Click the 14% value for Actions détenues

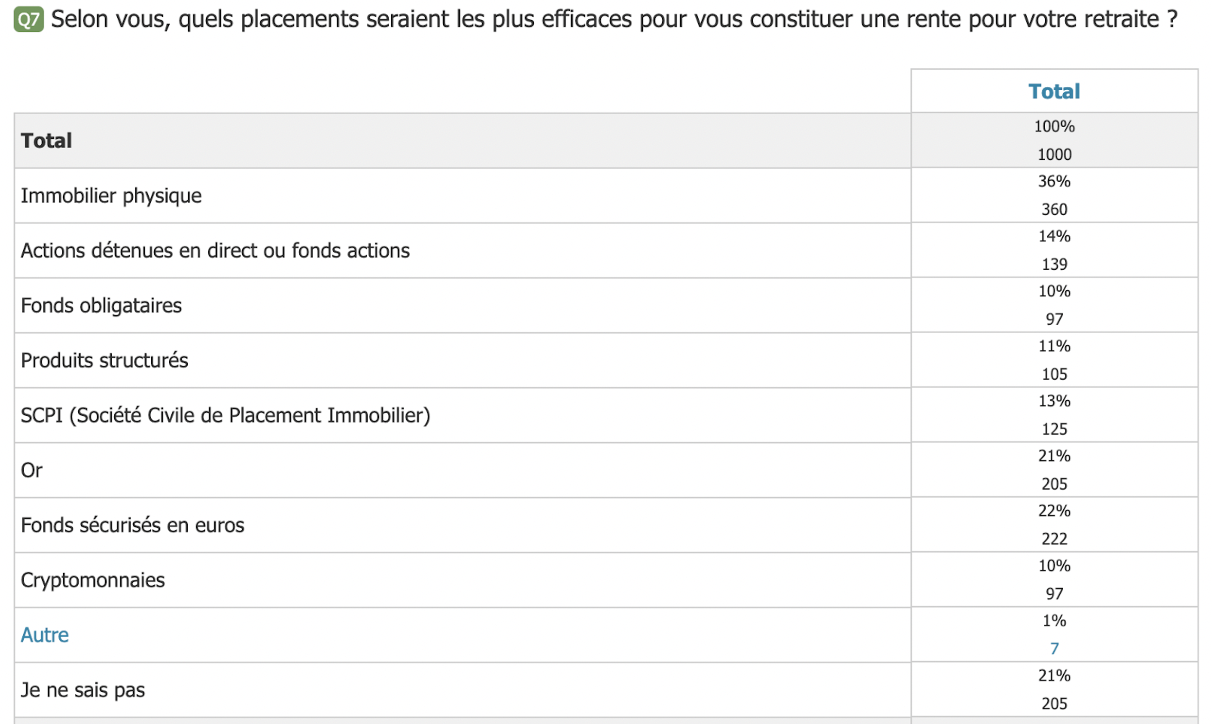(x=1054, y=236)
